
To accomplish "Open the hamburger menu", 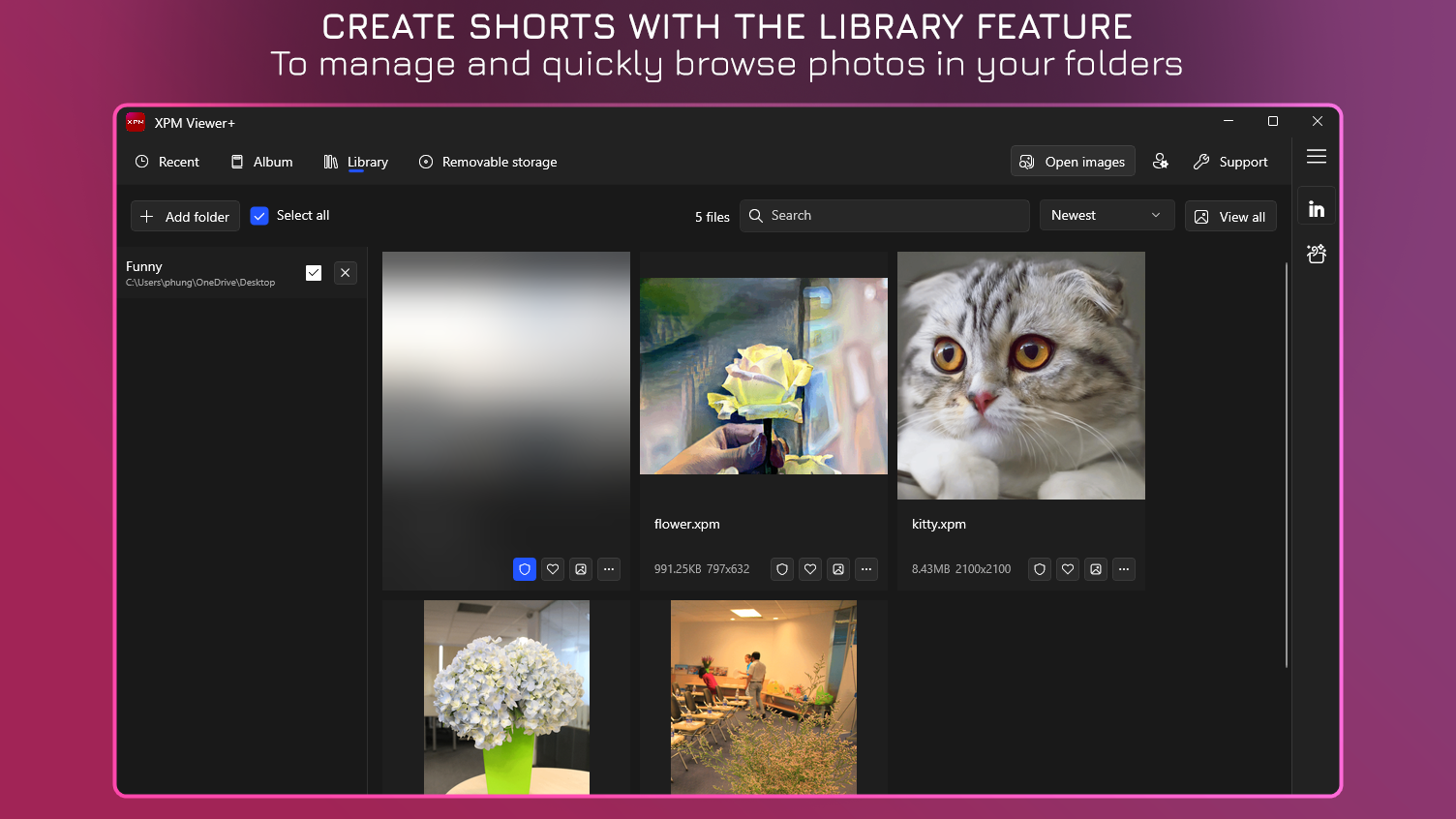I will click(x=1317, y=157).
